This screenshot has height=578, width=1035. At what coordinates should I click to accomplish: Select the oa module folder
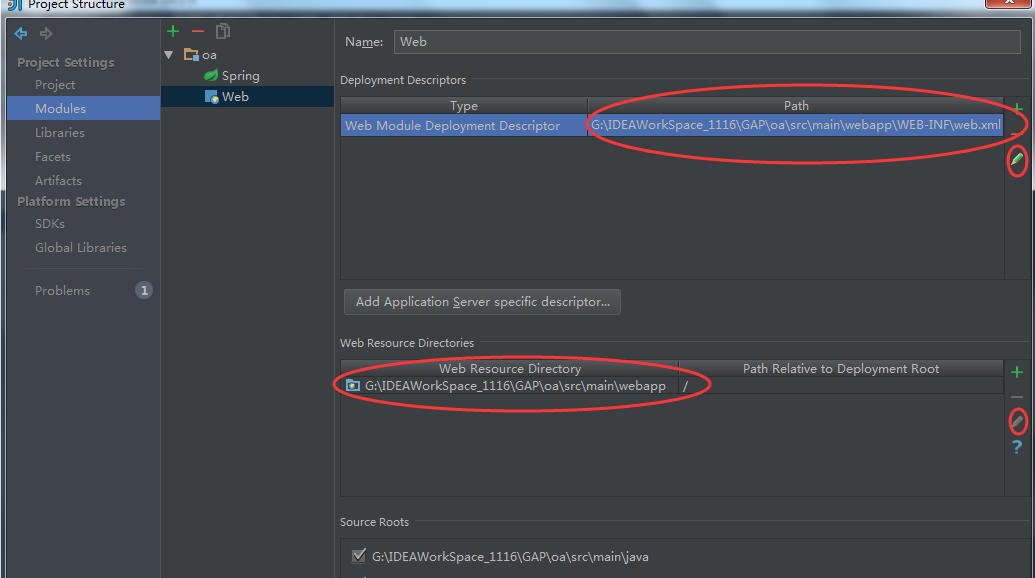click(x=201, y=55)
